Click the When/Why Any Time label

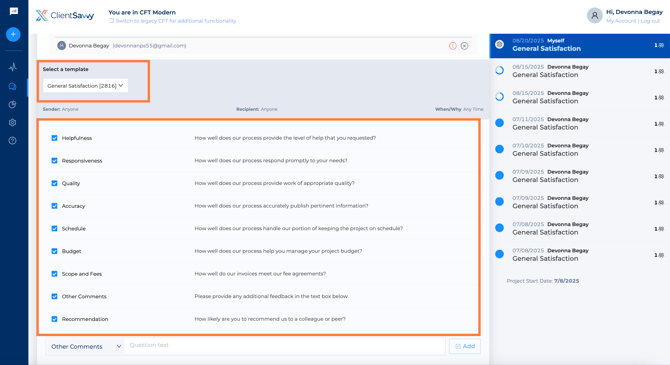coord(459,109)
